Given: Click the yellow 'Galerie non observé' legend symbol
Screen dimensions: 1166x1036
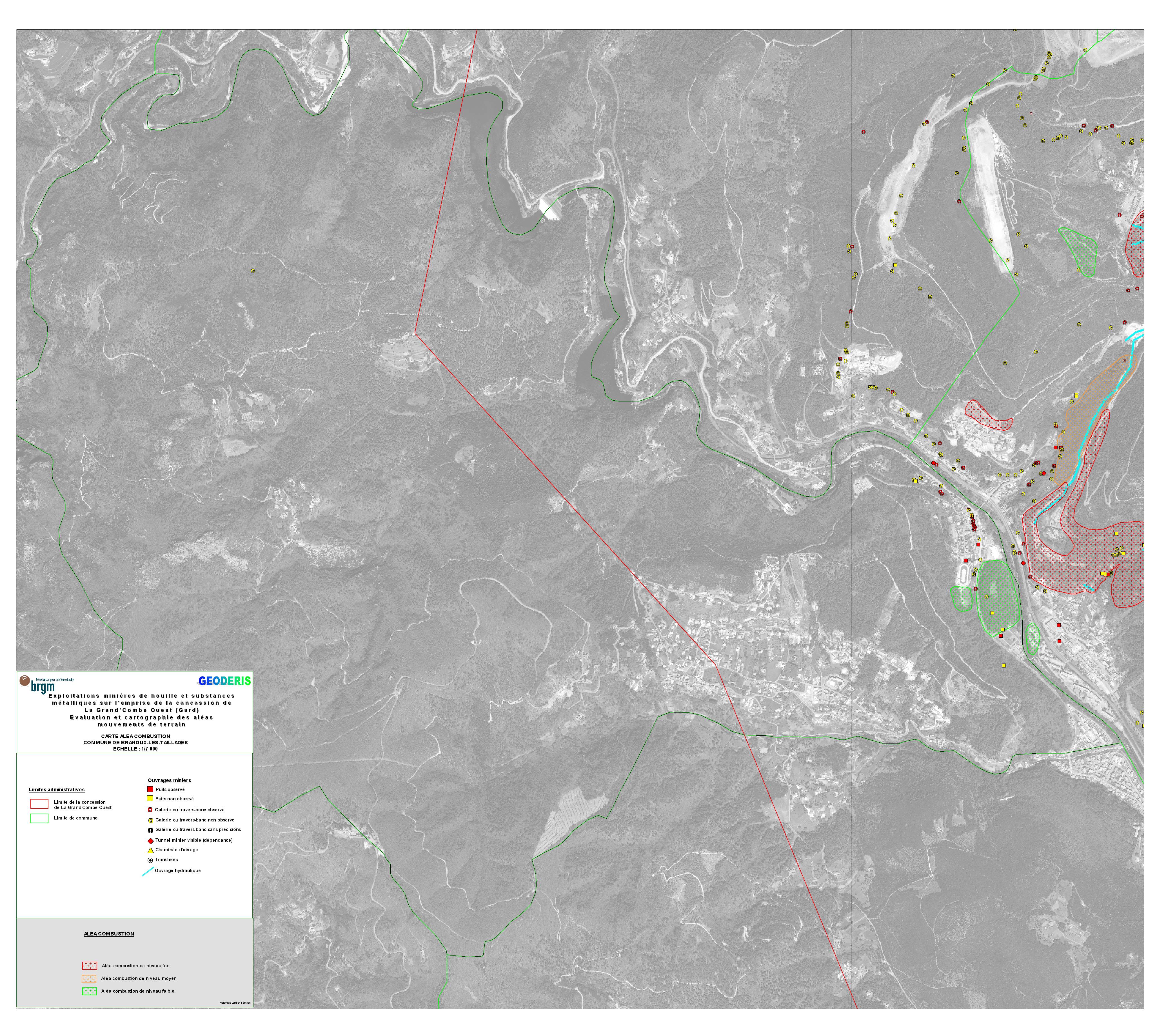Looking at the screenshot, I should pos(150,820).
